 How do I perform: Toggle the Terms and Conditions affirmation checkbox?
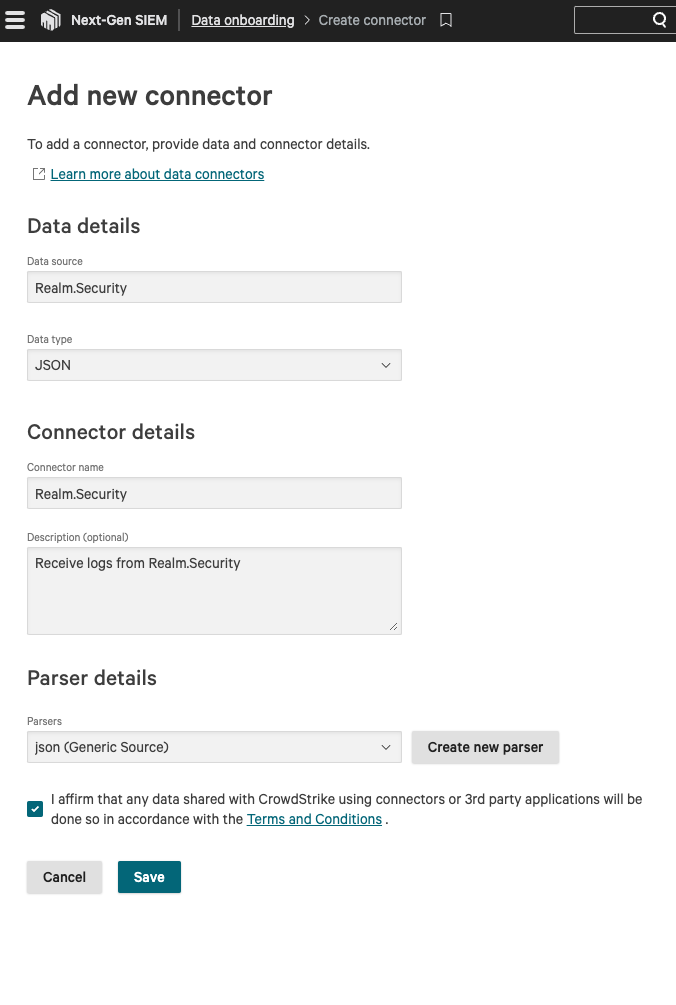(x=36, y=809)
